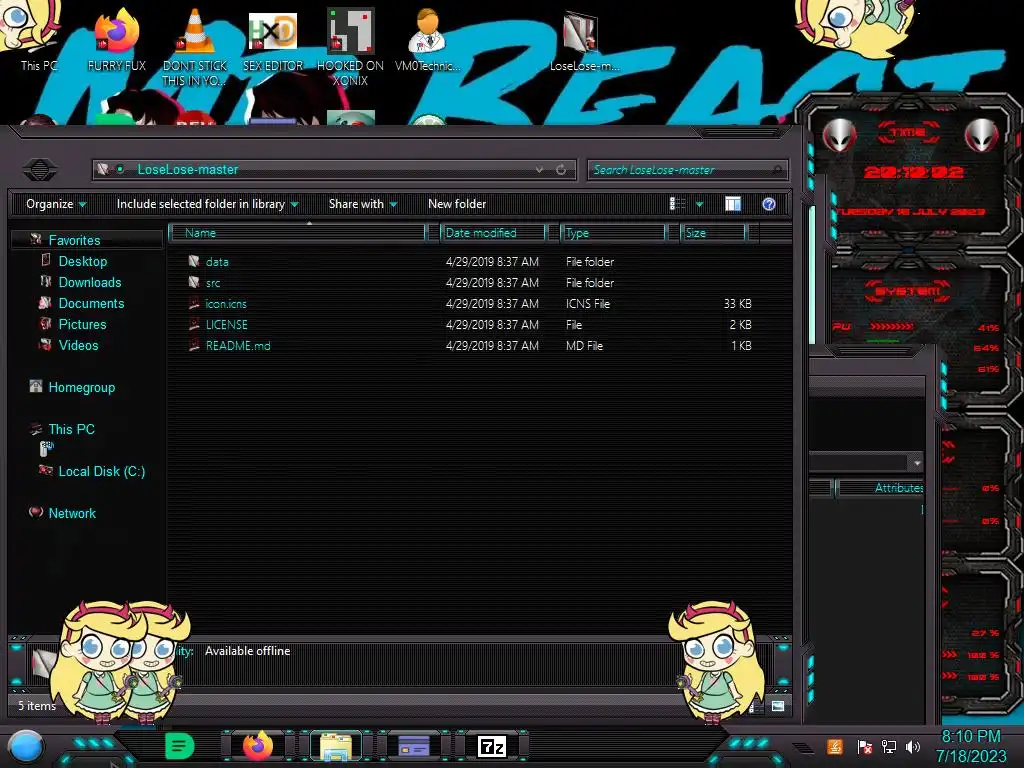Image resolution: width=1024 pixels, height=768 pixels.
Task: Refresh the LoseLose-master folder view
Action: coord(561,170)
